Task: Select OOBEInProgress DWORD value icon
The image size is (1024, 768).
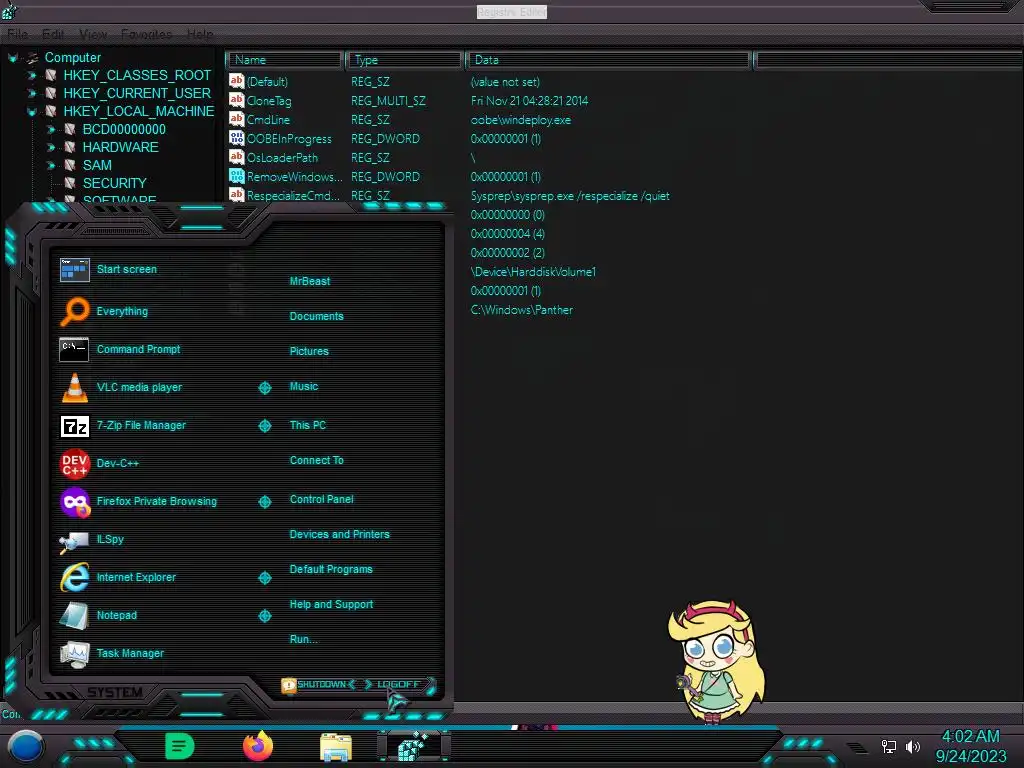Action: coord(236,138)
